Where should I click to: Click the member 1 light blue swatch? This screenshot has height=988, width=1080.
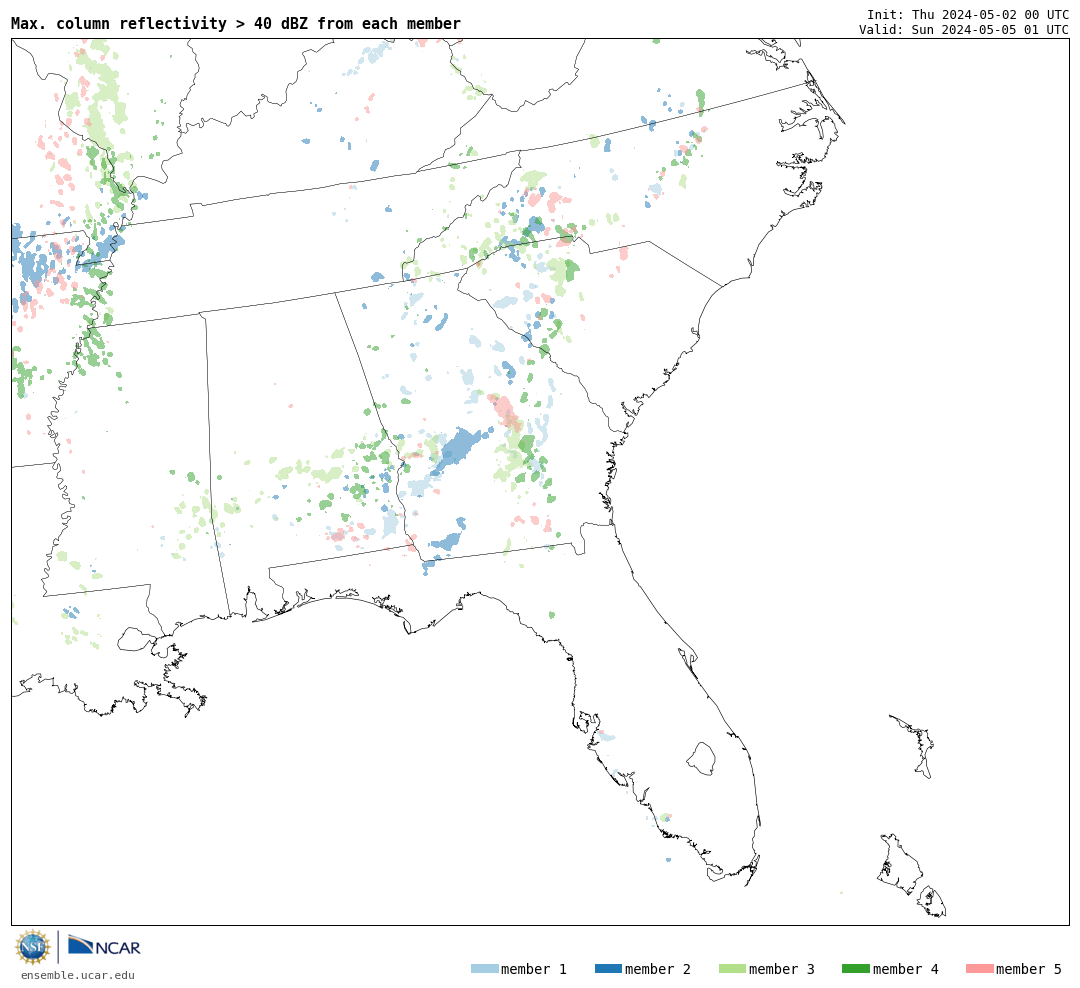[x=484, y=969]
